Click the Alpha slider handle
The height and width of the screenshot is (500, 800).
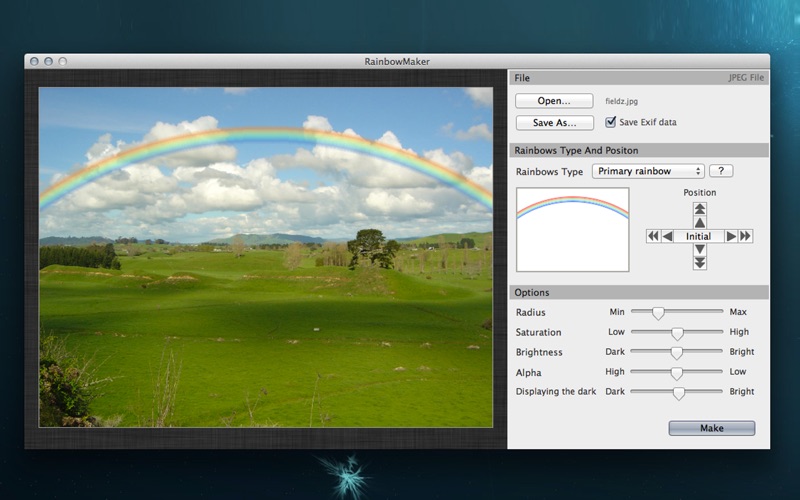pos(677,373)
